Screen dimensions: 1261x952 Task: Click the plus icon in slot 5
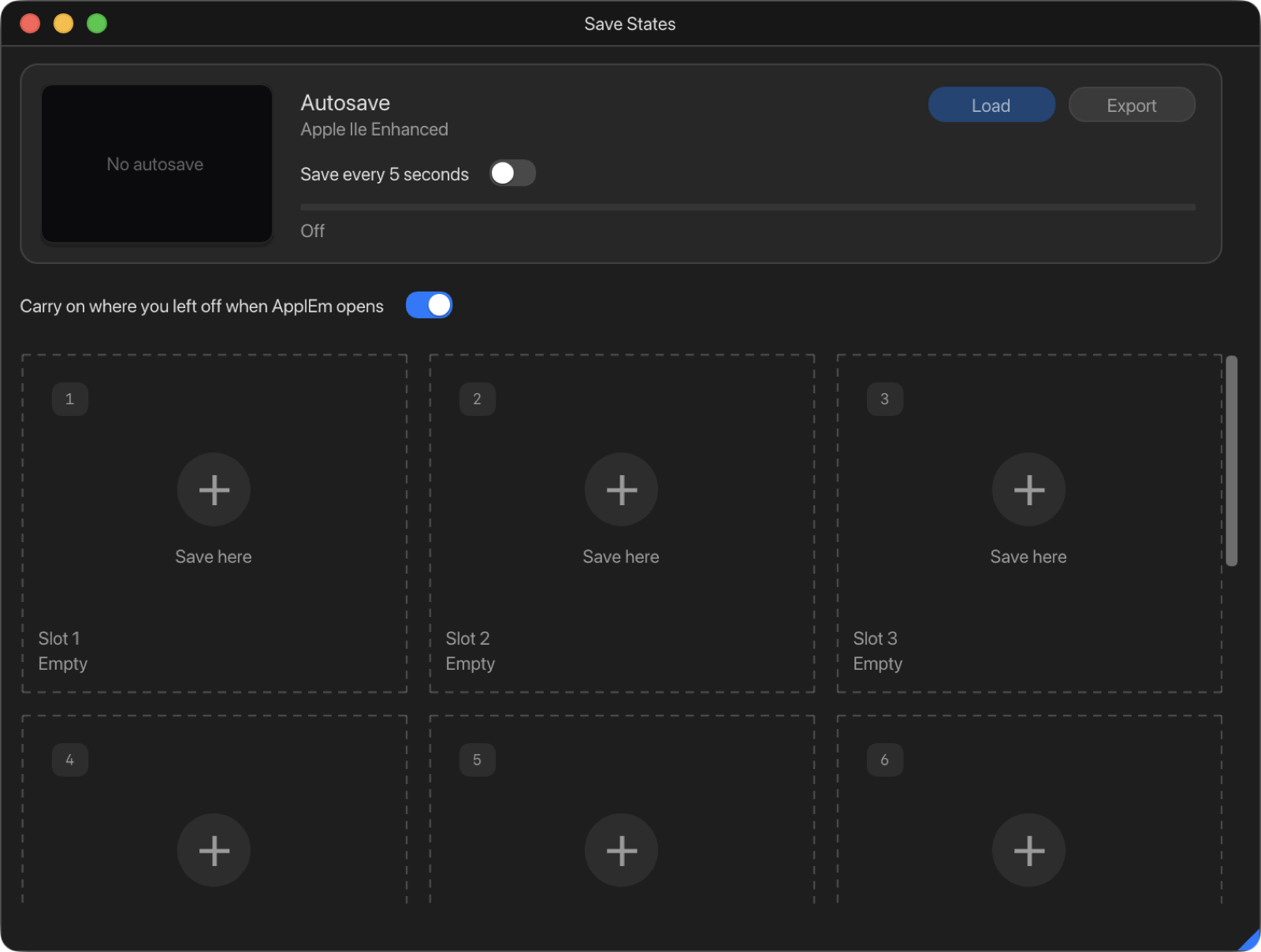621,850
